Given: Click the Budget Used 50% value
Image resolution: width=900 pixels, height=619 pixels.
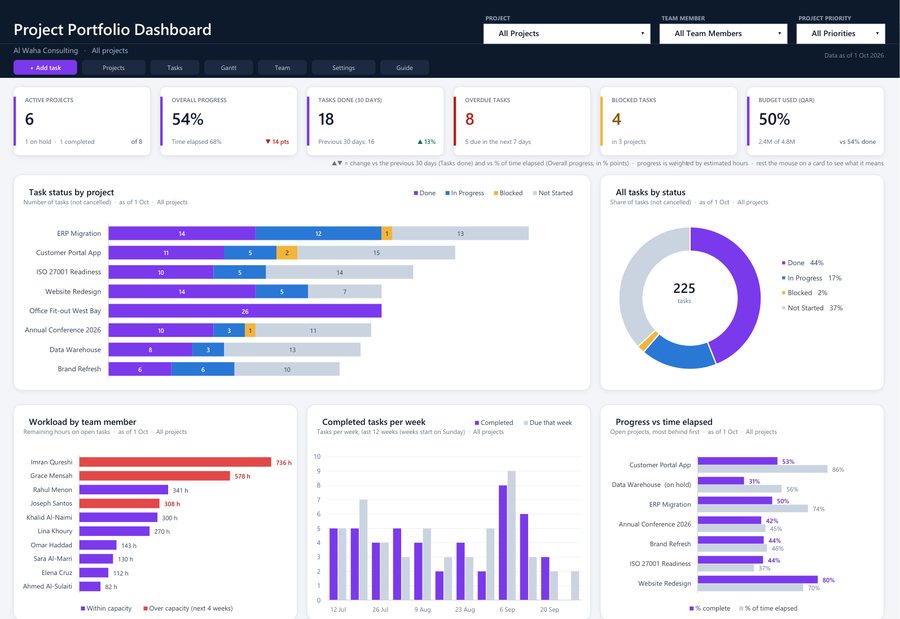Looking at the screenshot, I should pos(774,119).
